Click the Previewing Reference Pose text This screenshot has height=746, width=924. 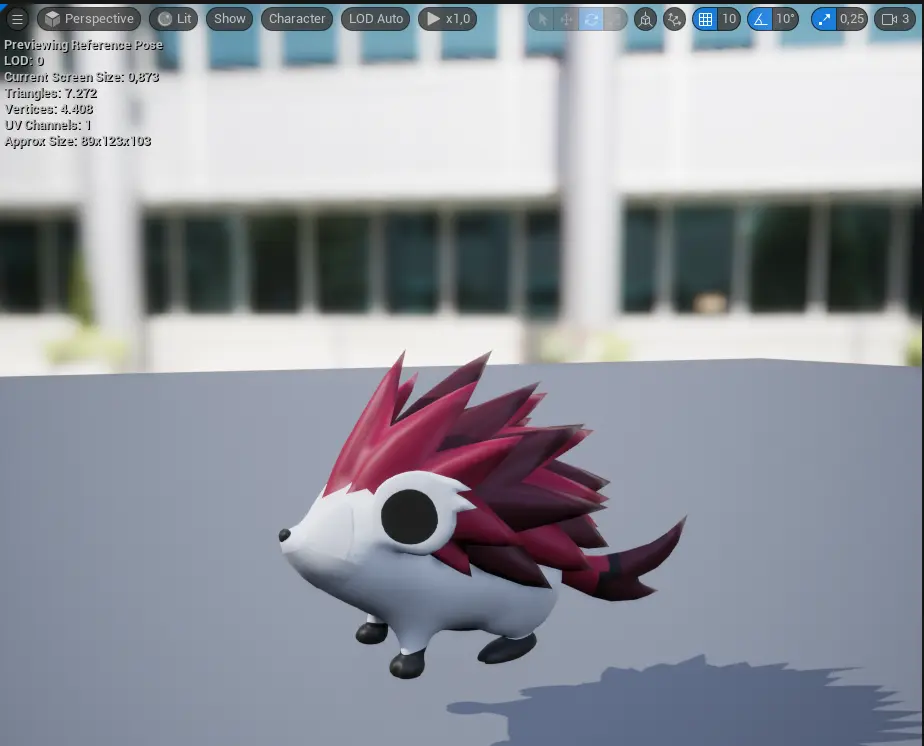84,45
